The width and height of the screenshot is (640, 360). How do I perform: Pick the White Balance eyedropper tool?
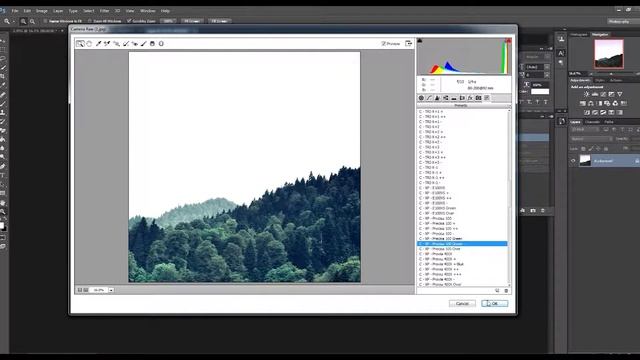point(98,44)
